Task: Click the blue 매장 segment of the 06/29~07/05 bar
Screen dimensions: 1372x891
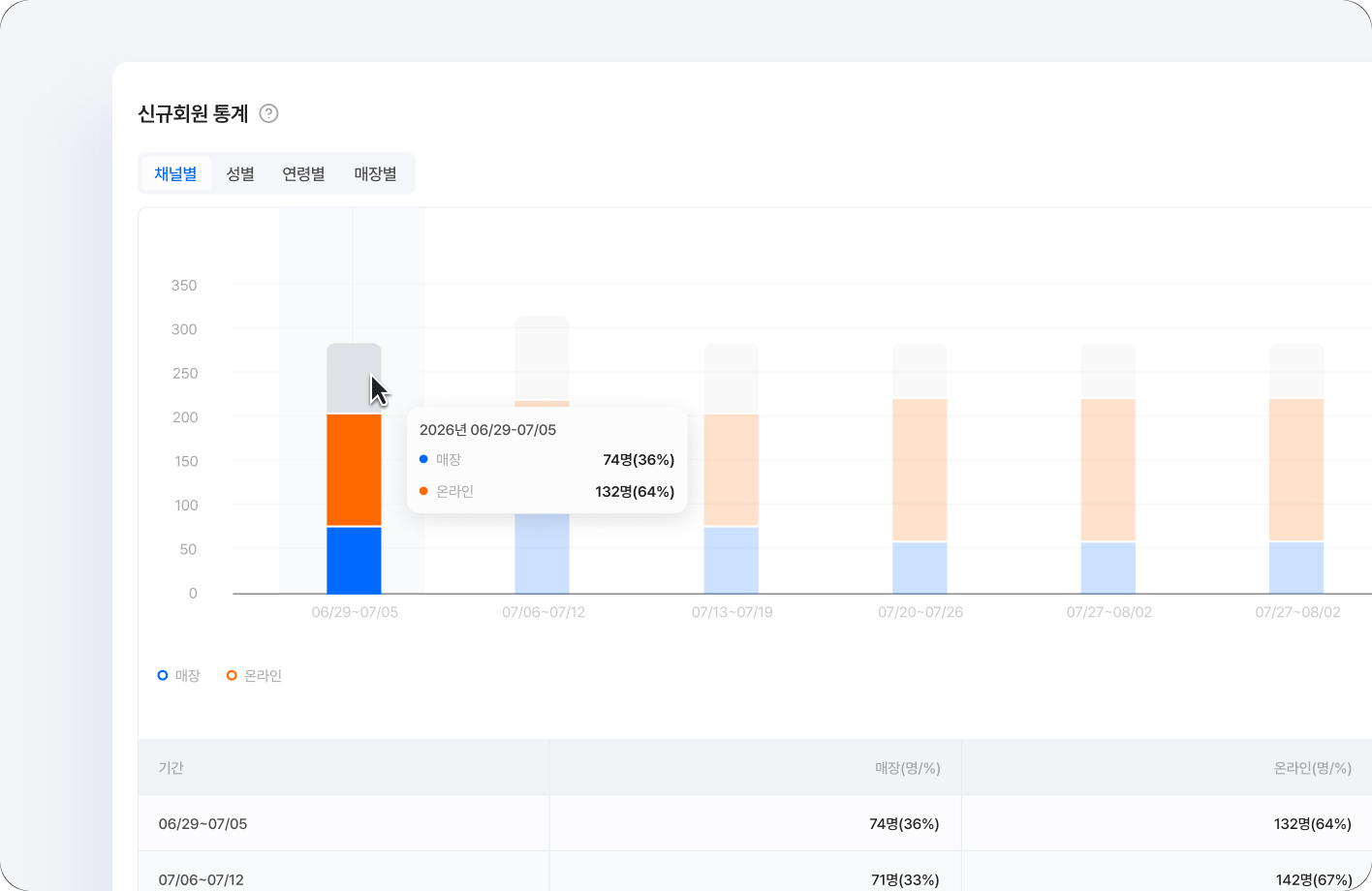Action: (354, 561)
